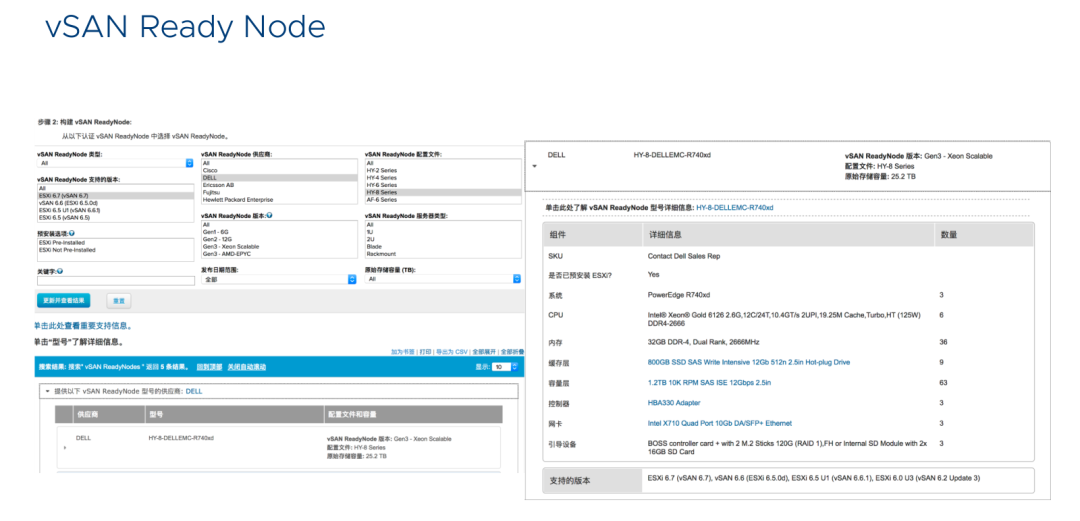This screenshot has width=1080, height=521.
Task: Click the 全部折叠 link
Action: (512, 351)
